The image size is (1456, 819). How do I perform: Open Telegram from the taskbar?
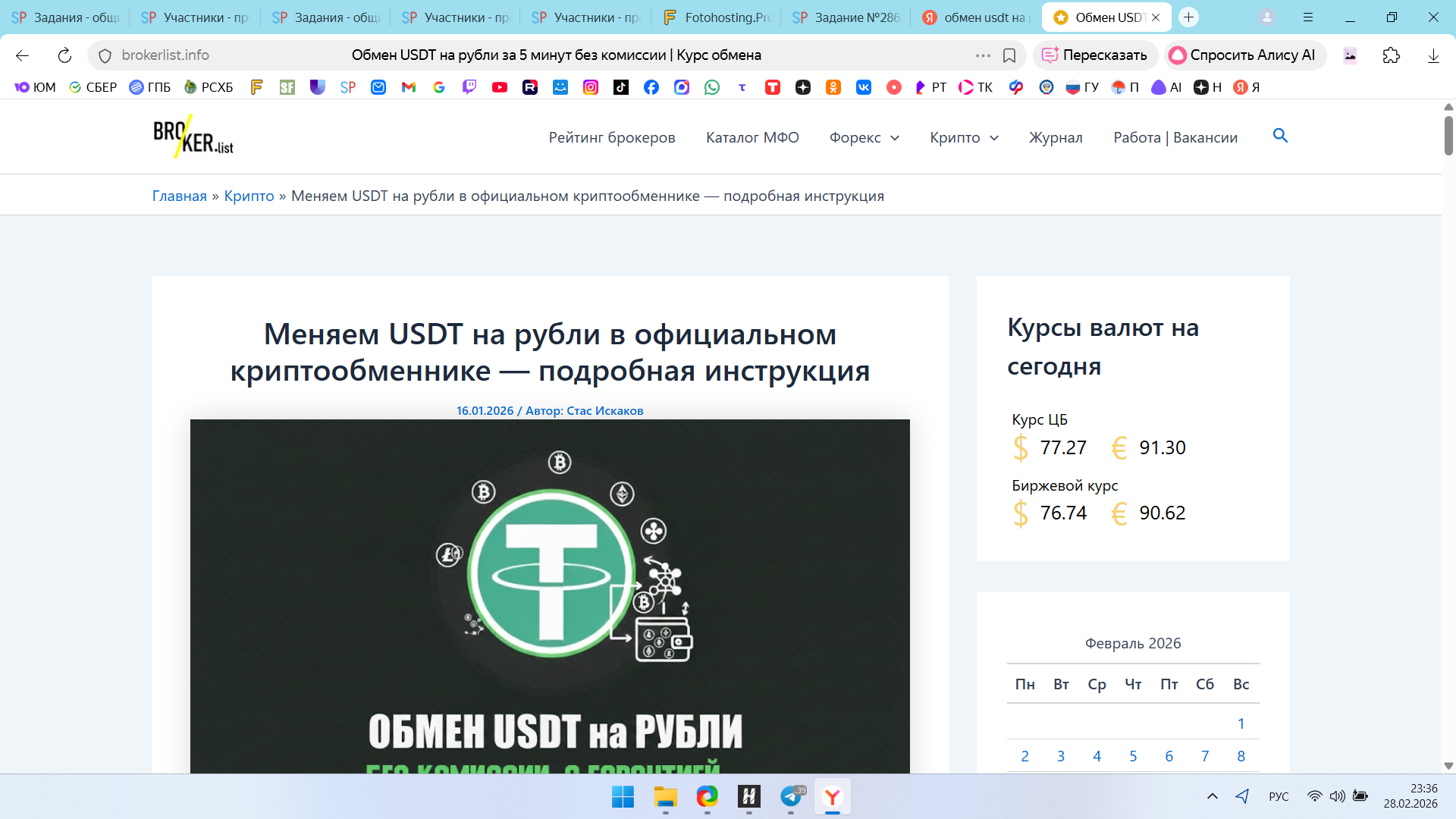tap(791, 796)
